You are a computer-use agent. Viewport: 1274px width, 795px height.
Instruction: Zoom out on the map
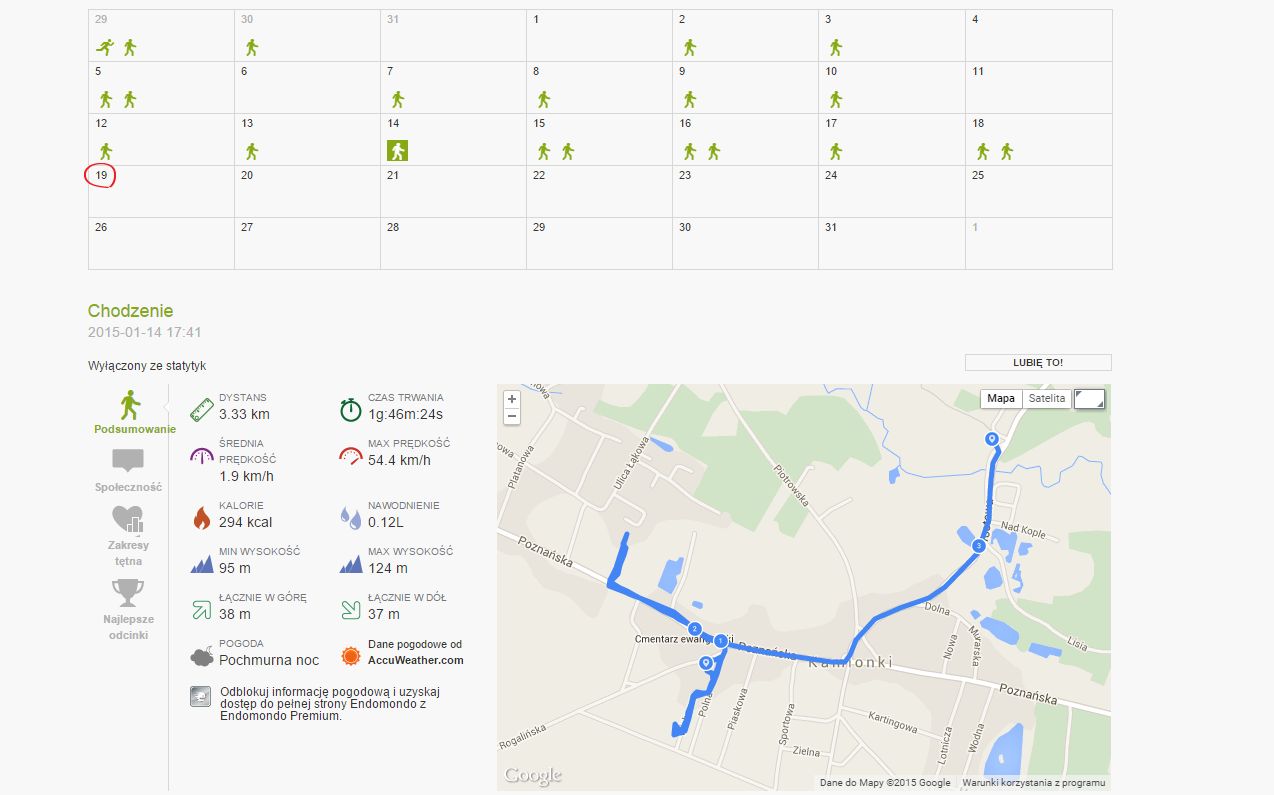click(512, 416)
